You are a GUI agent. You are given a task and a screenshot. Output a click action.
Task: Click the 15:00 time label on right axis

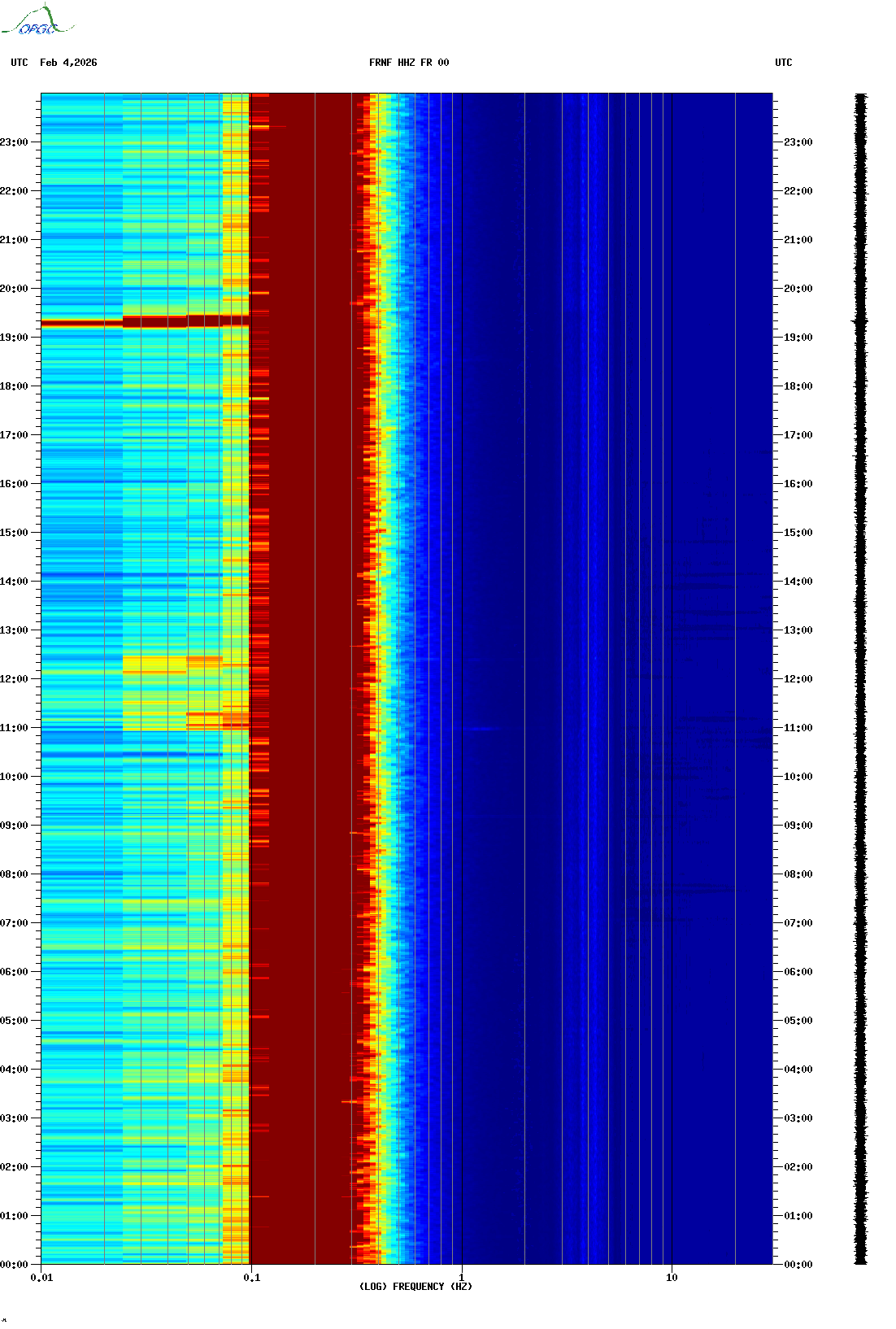798,533
